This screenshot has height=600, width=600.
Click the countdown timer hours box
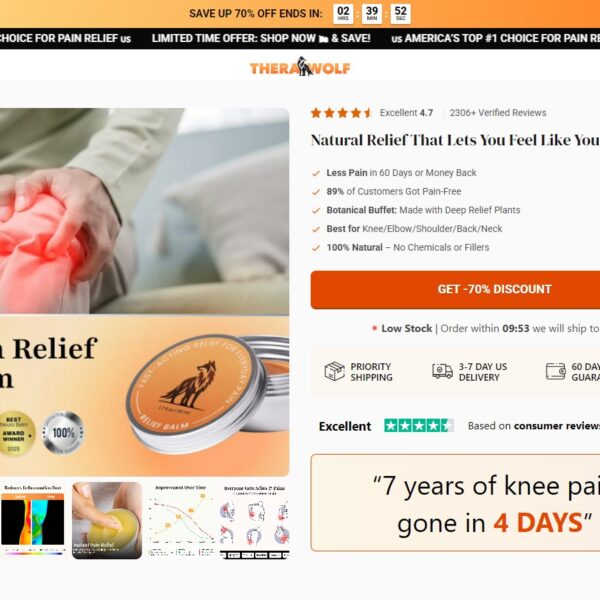tap(343, 14)
